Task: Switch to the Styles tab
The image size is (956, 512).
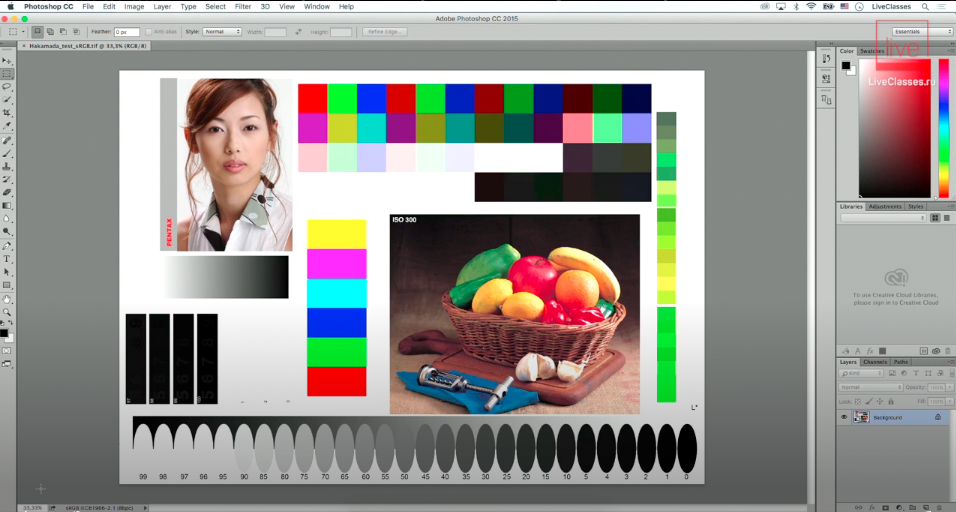Action: (x=916, y=207)
